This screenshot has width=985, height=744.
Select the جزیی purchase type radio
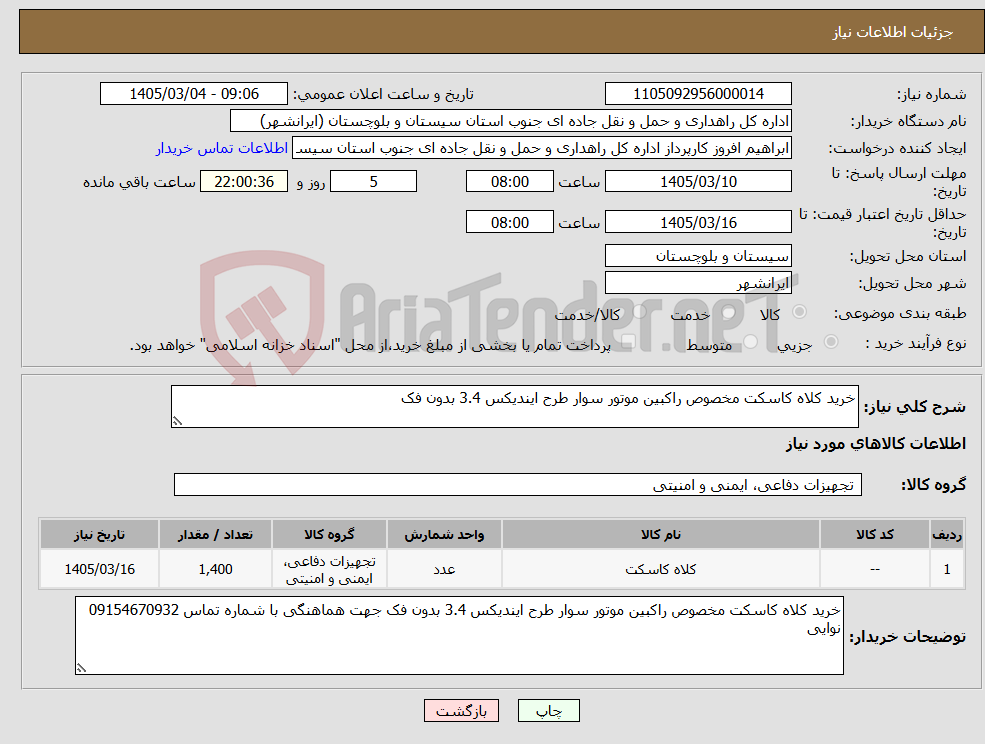830,342
